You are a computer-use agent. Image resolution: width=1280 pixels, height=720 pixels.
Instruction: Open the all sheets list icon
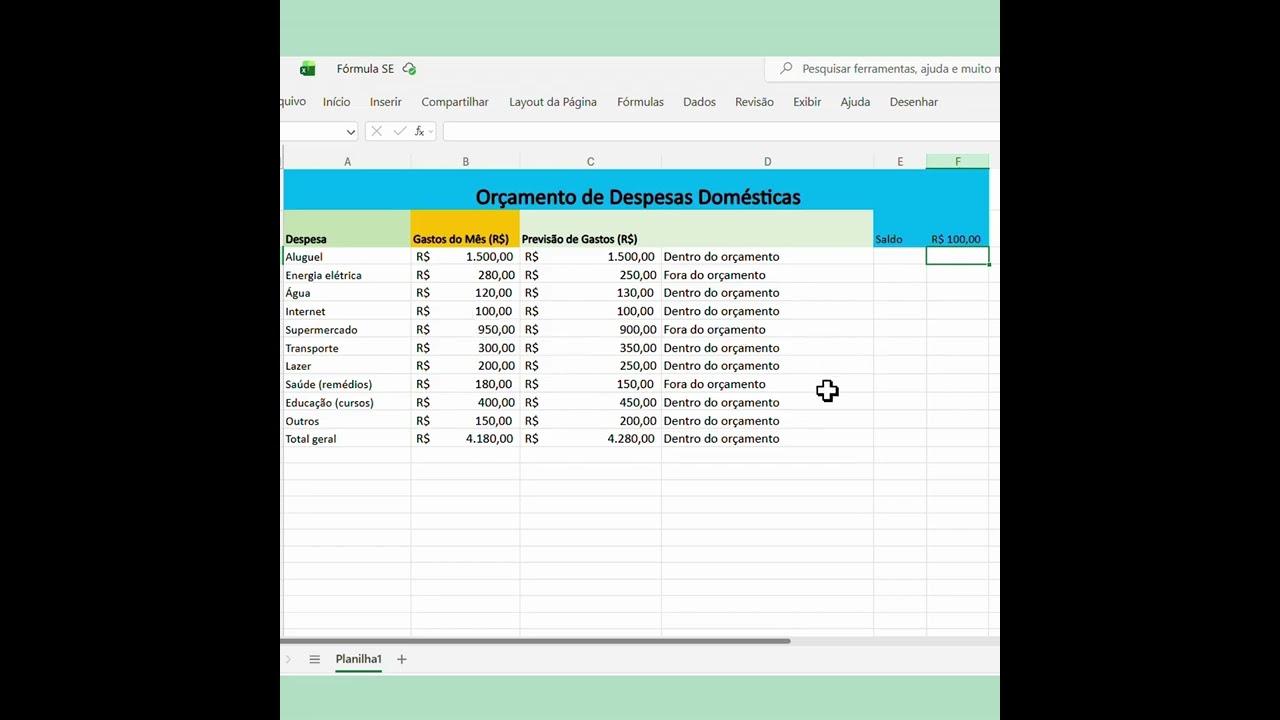[x=314, y=659]
